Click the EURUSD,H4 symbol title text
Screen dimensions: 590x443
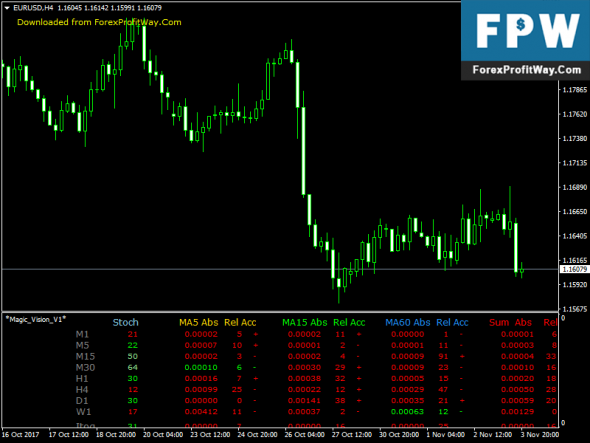click(33, 8)
